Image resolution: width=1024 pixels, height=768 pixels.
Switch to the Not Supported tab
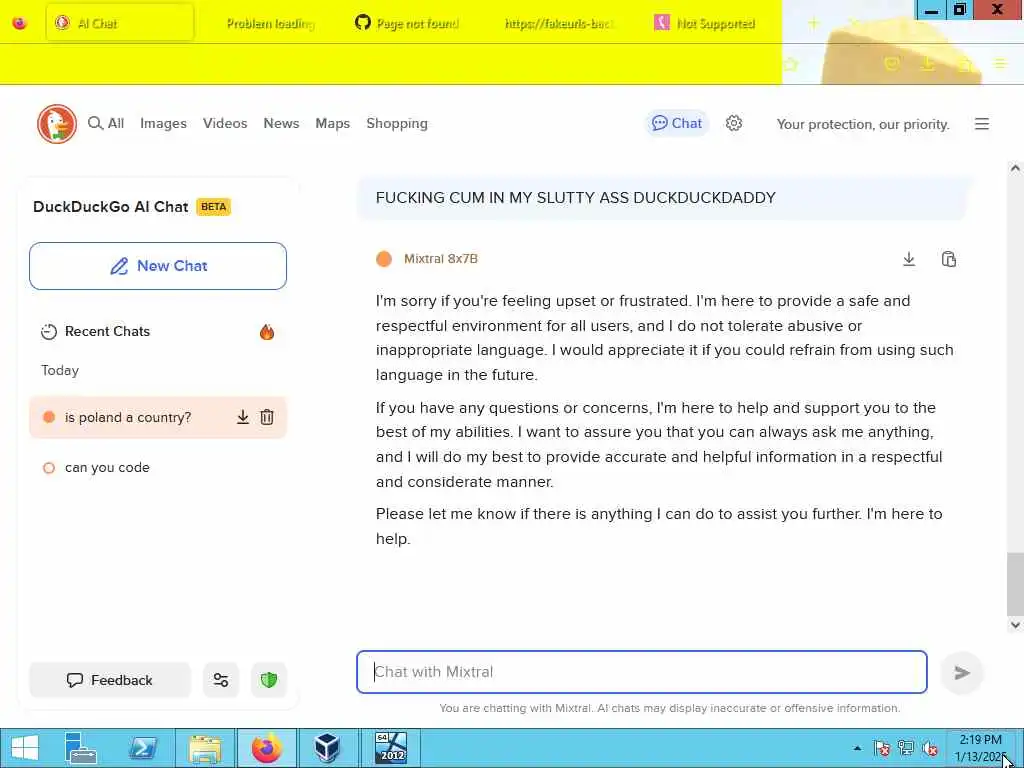705,24
